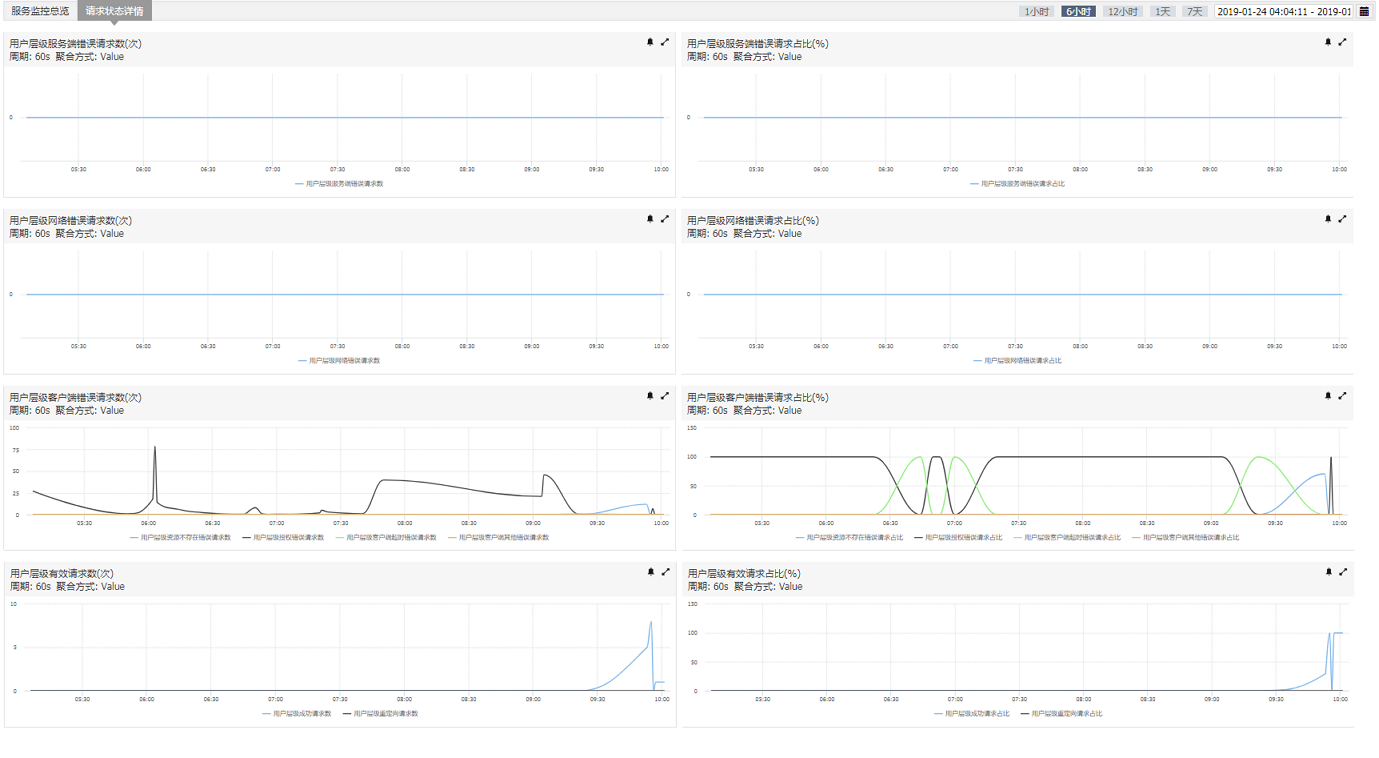Toggle 用户层级客户端其他错误请求数 legend item

click(x=498, y=538)
